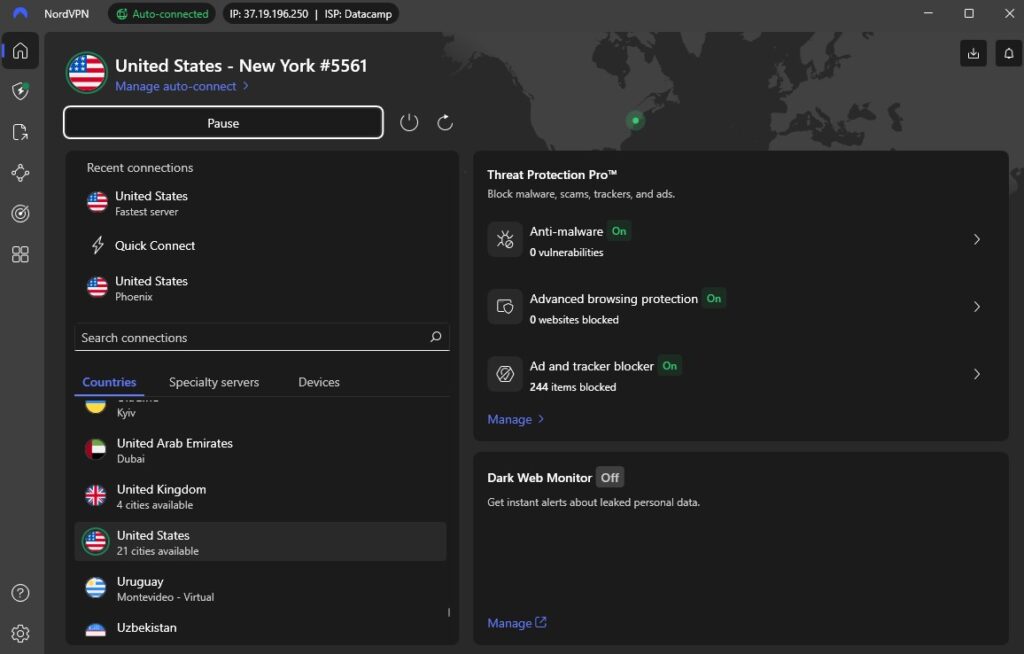Screen dimensions: 1024x654
Task: Select the Kyiv server entry
Action: pos(261,410)
